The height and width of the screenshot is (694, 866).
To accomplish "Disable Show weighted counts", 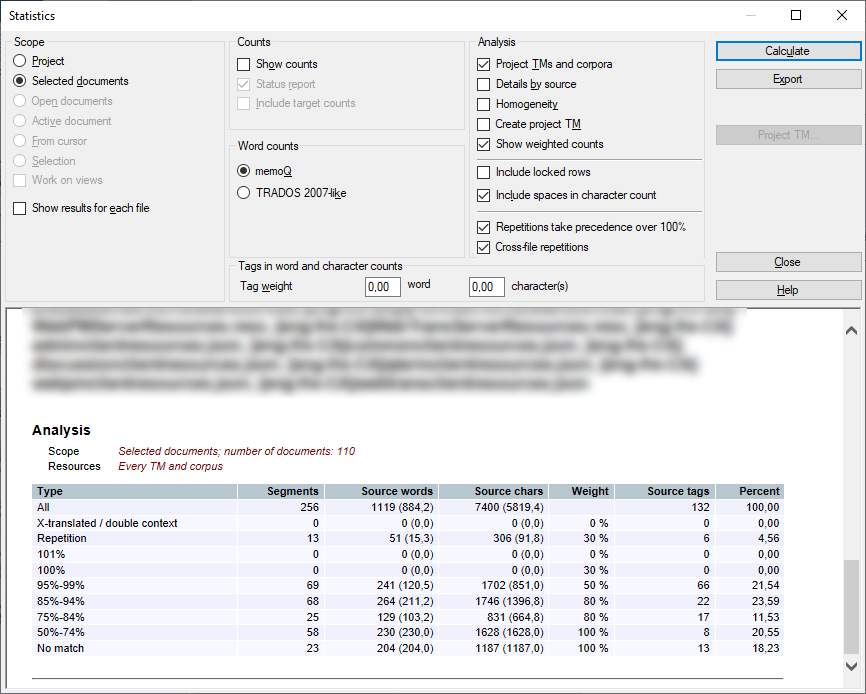I will click(x=484, y=143).
